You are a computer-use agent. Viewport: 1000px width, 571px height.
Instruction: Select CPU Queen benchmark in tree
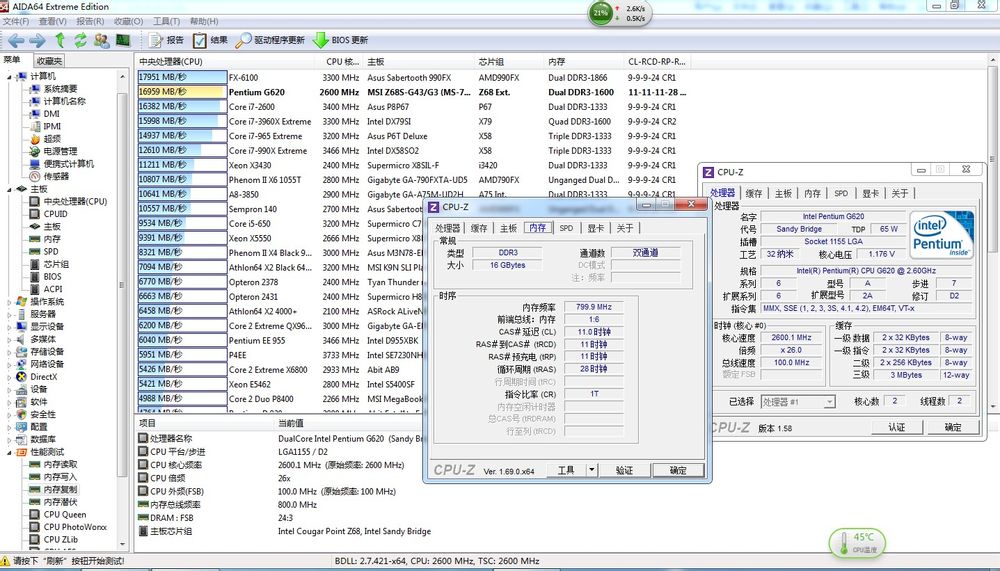tap(64, 515)
